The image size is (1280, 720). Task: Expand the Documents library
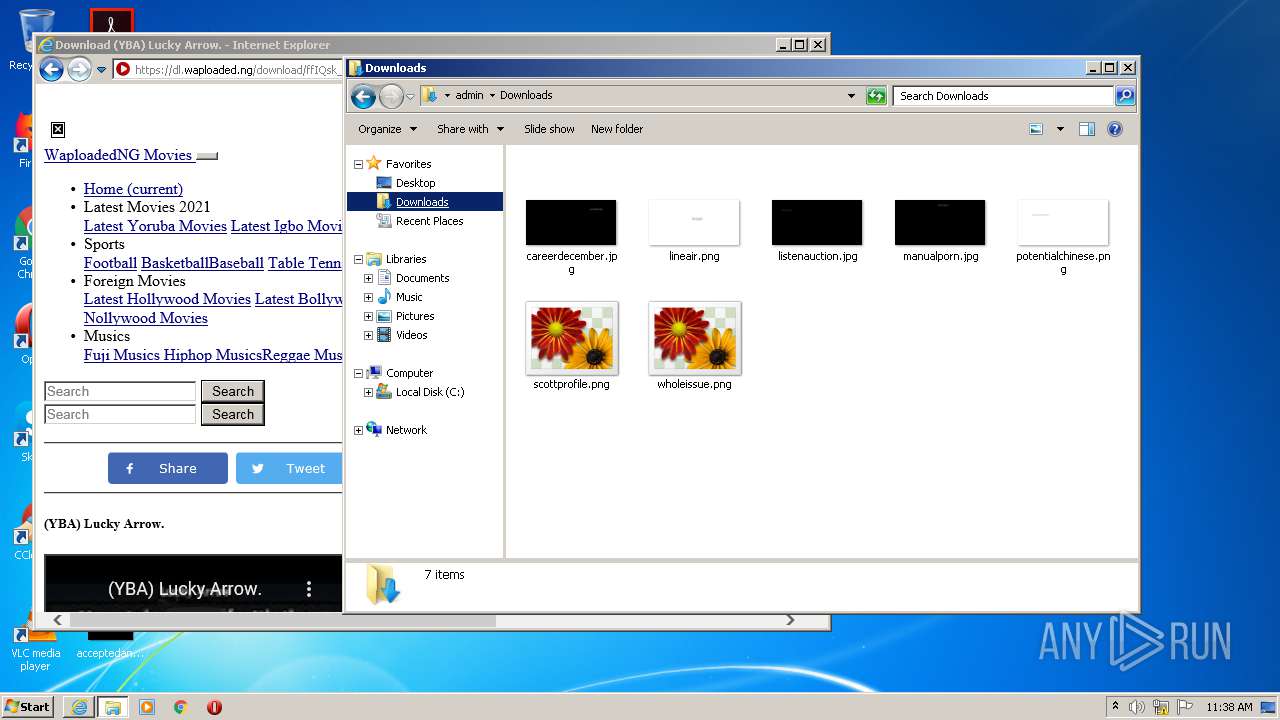[368, 278]
